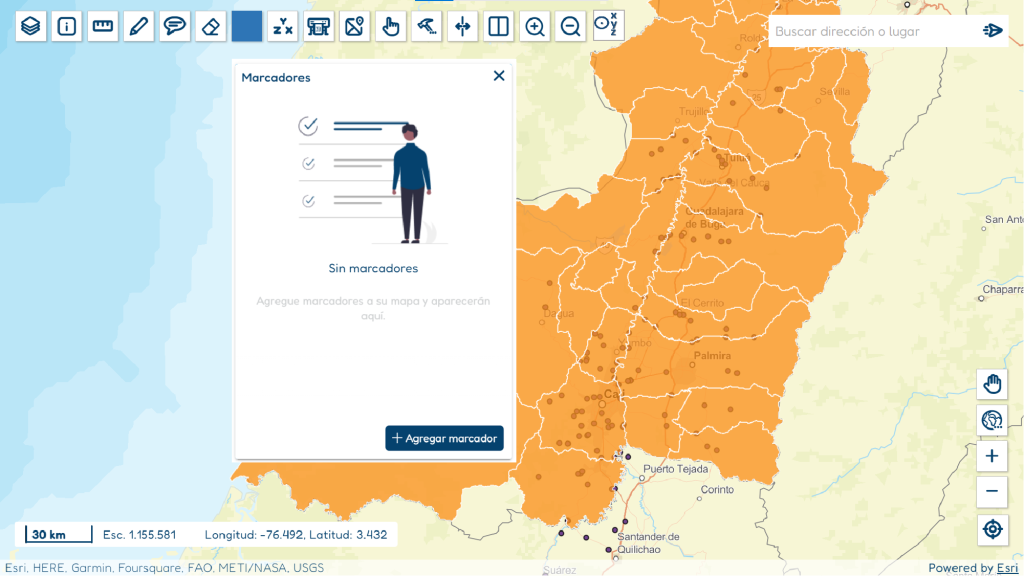The width and height of the screenshot is (1024, 576).
Task: Enable the pan hand map control
Action: click(x=992, y=384)
